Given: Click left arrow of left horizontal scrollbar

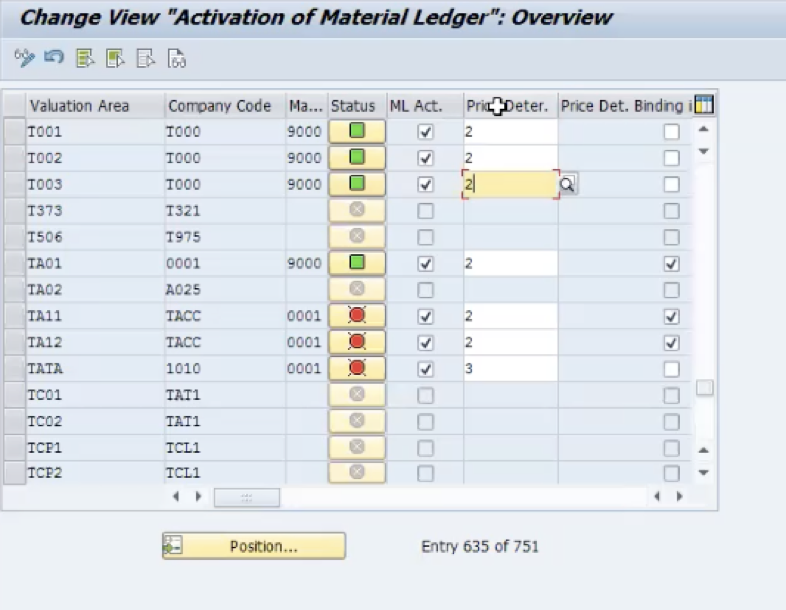Looking at the screenshot, I should pyautogui.click(x=176, y=496).
